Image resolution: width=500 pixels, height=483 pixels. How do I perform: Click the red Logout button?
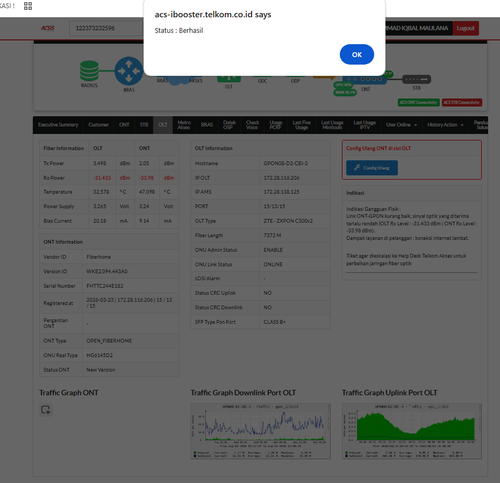pos(466,28)
